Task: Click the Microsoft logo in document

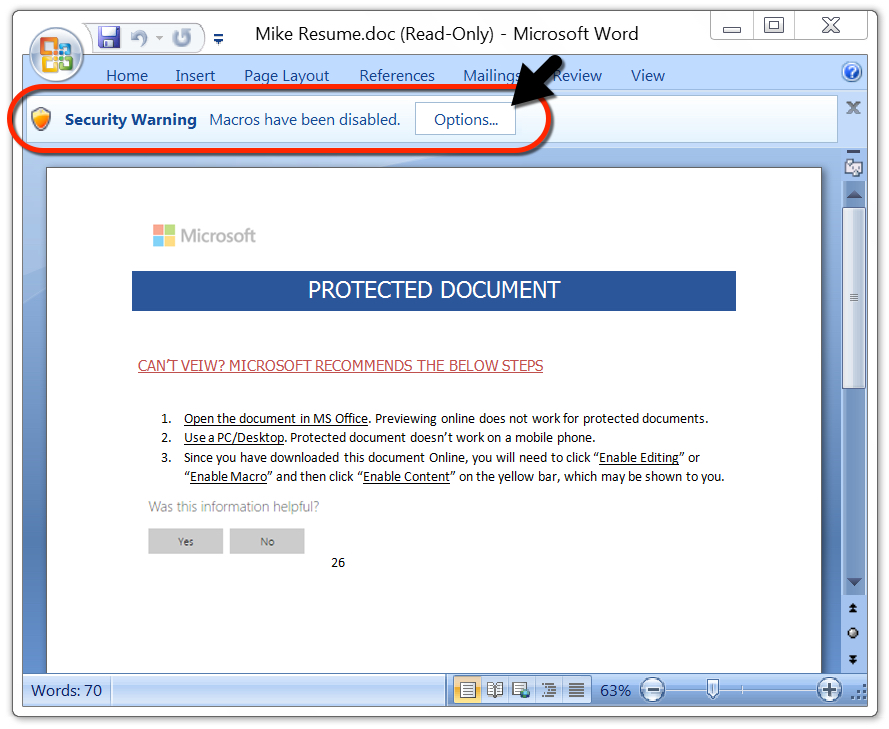Action: click(x=204, y=235)
